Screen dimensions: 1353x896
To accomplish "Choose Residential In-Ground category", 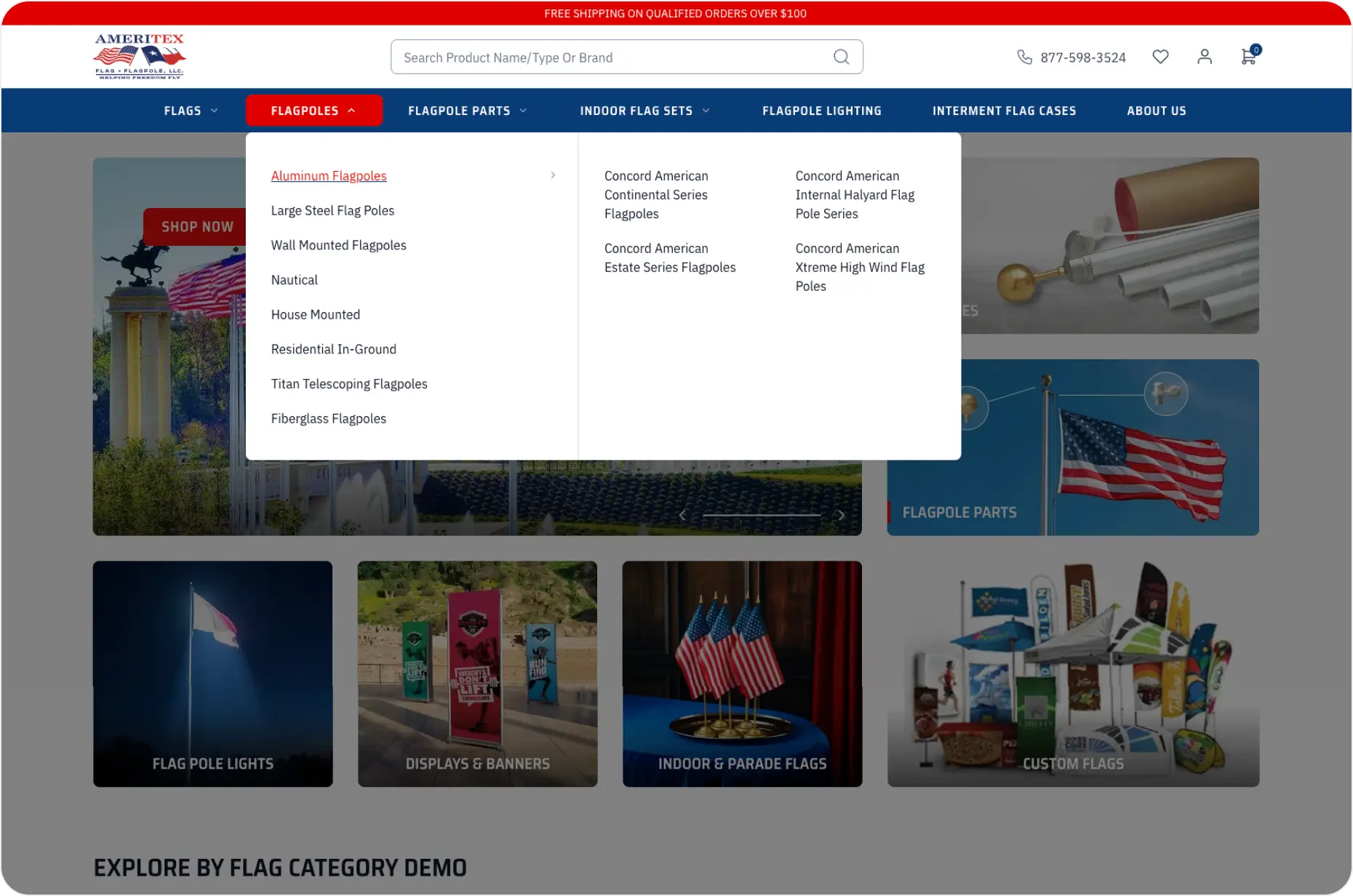I will click(x=333, y=350).
